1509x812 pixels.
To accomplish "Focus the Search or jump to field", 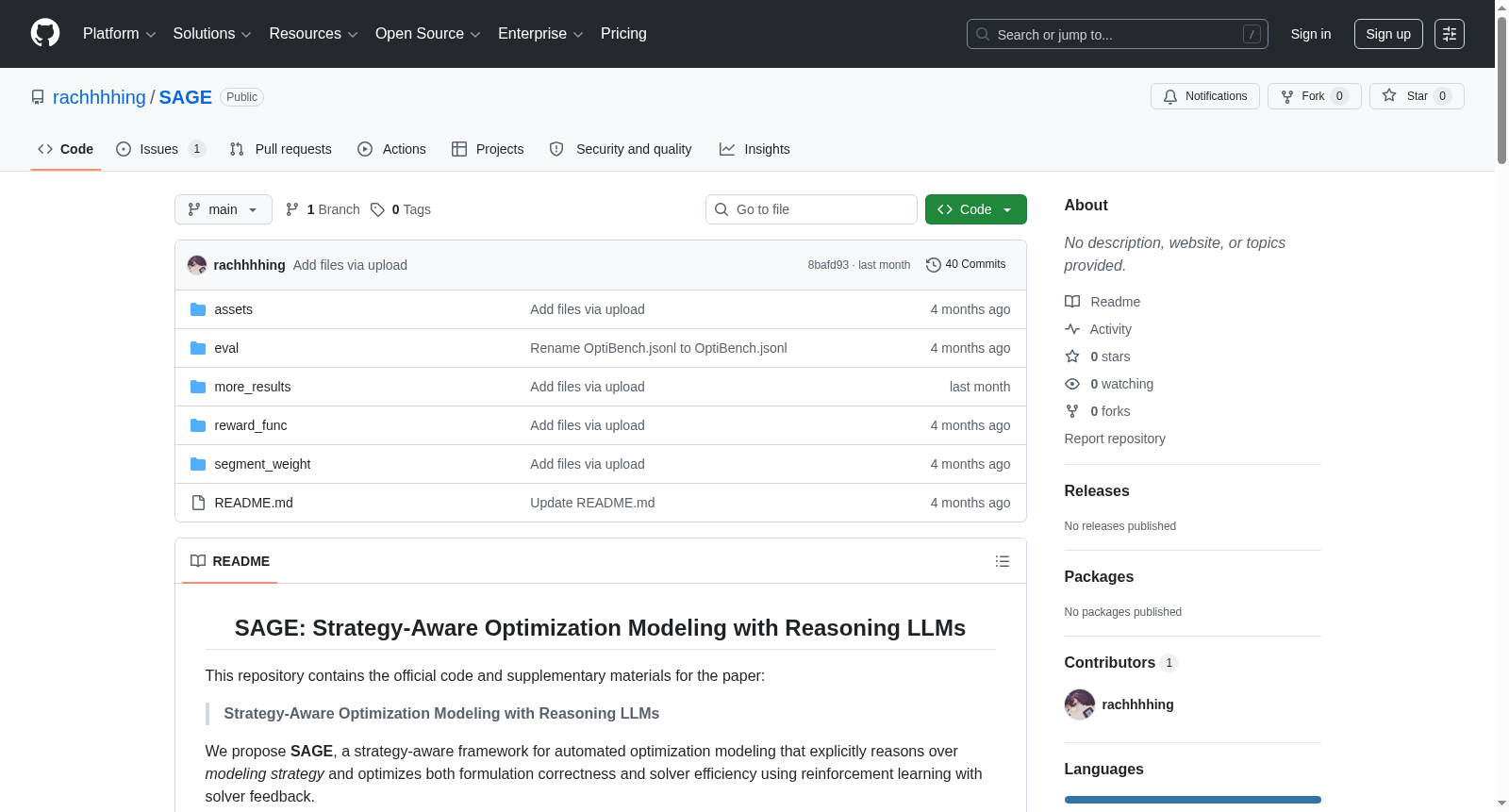I will tap(1118, 34).
